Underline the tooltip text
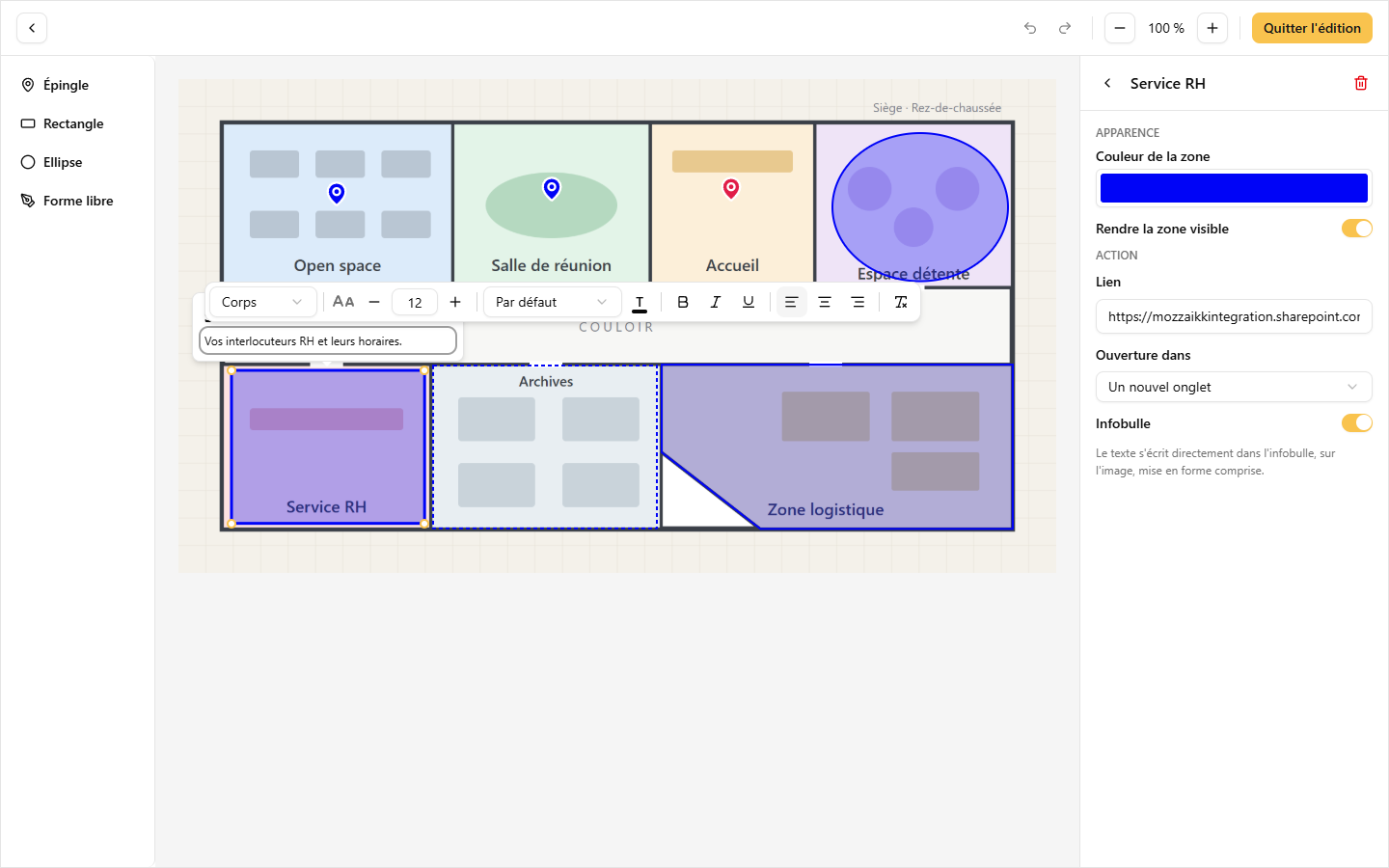Viewport: 1389px width, 868px height. (x=749, y=302)
